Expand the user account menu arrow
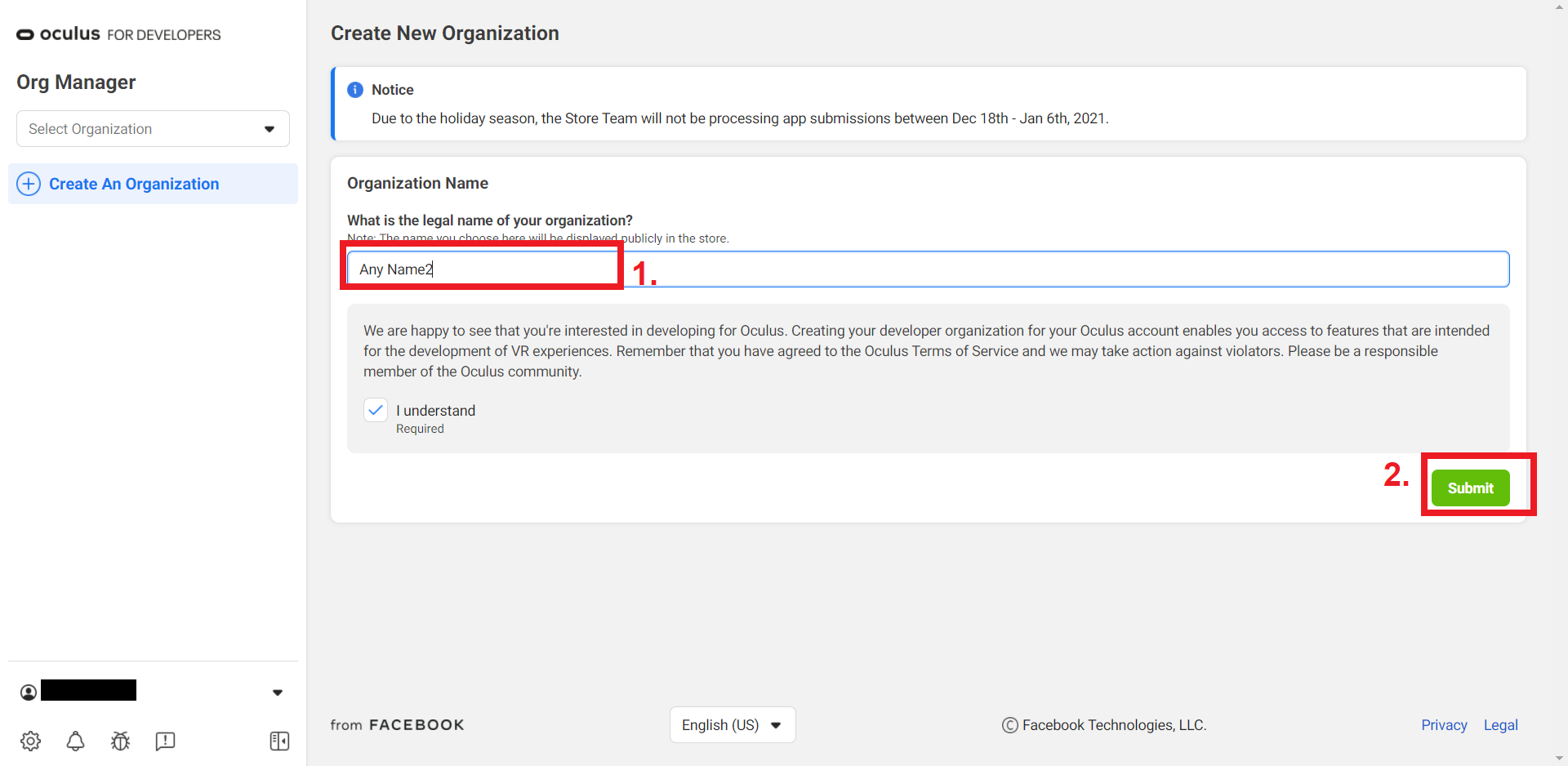The image size is (1568, 766). tap(278, 693)
